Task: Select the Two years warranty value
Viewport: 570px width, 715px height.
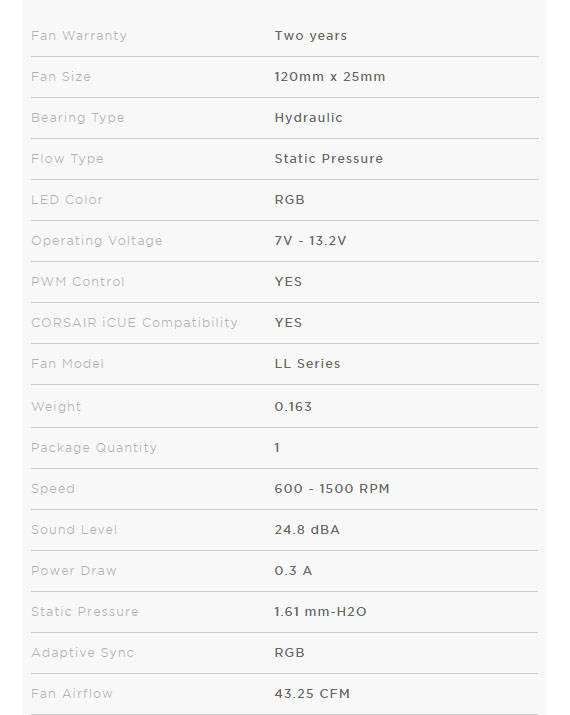Action: (311, 36)
